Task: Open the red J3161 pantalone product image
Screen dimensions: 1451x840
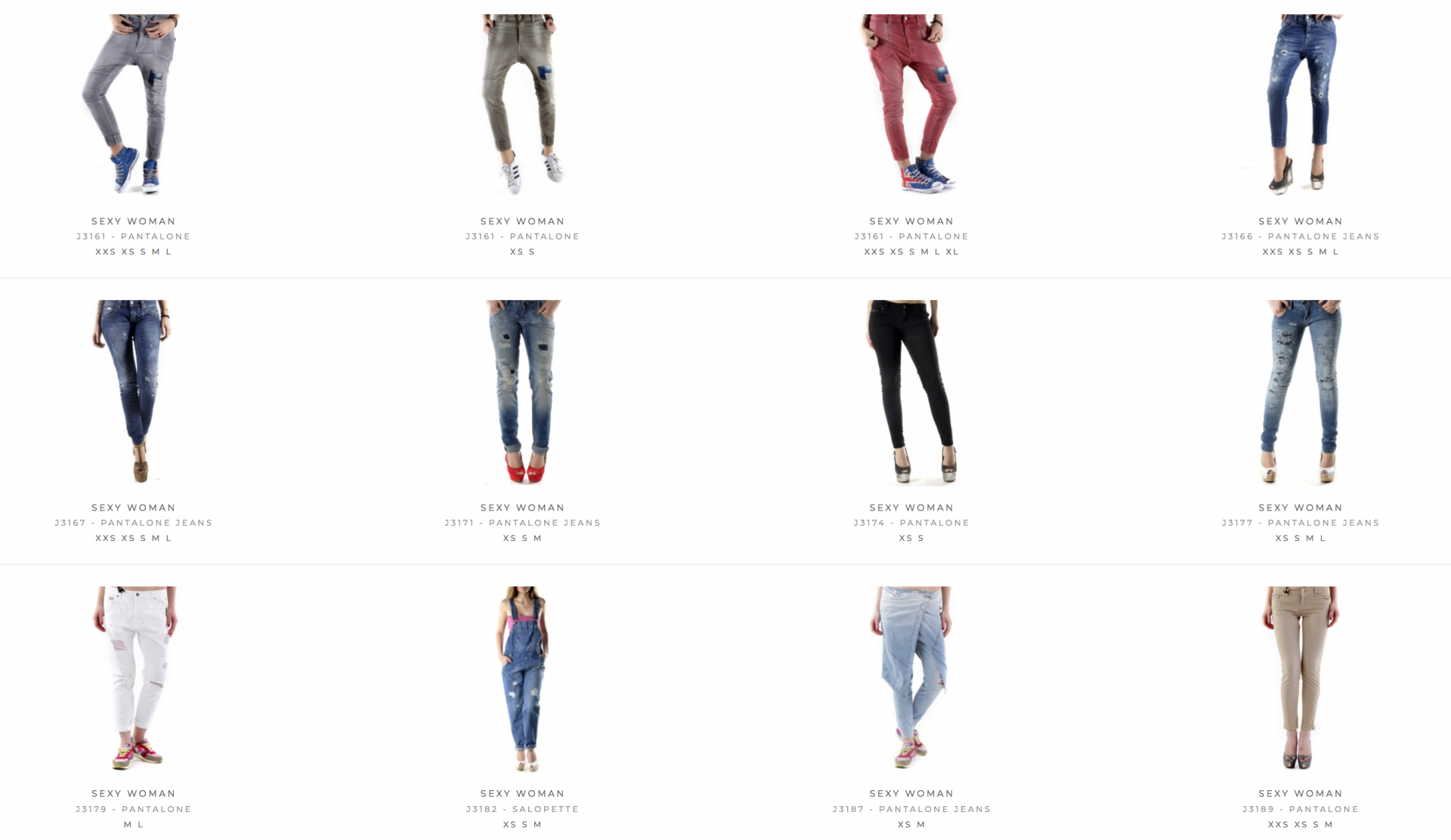Action: [x=911, y=106]
